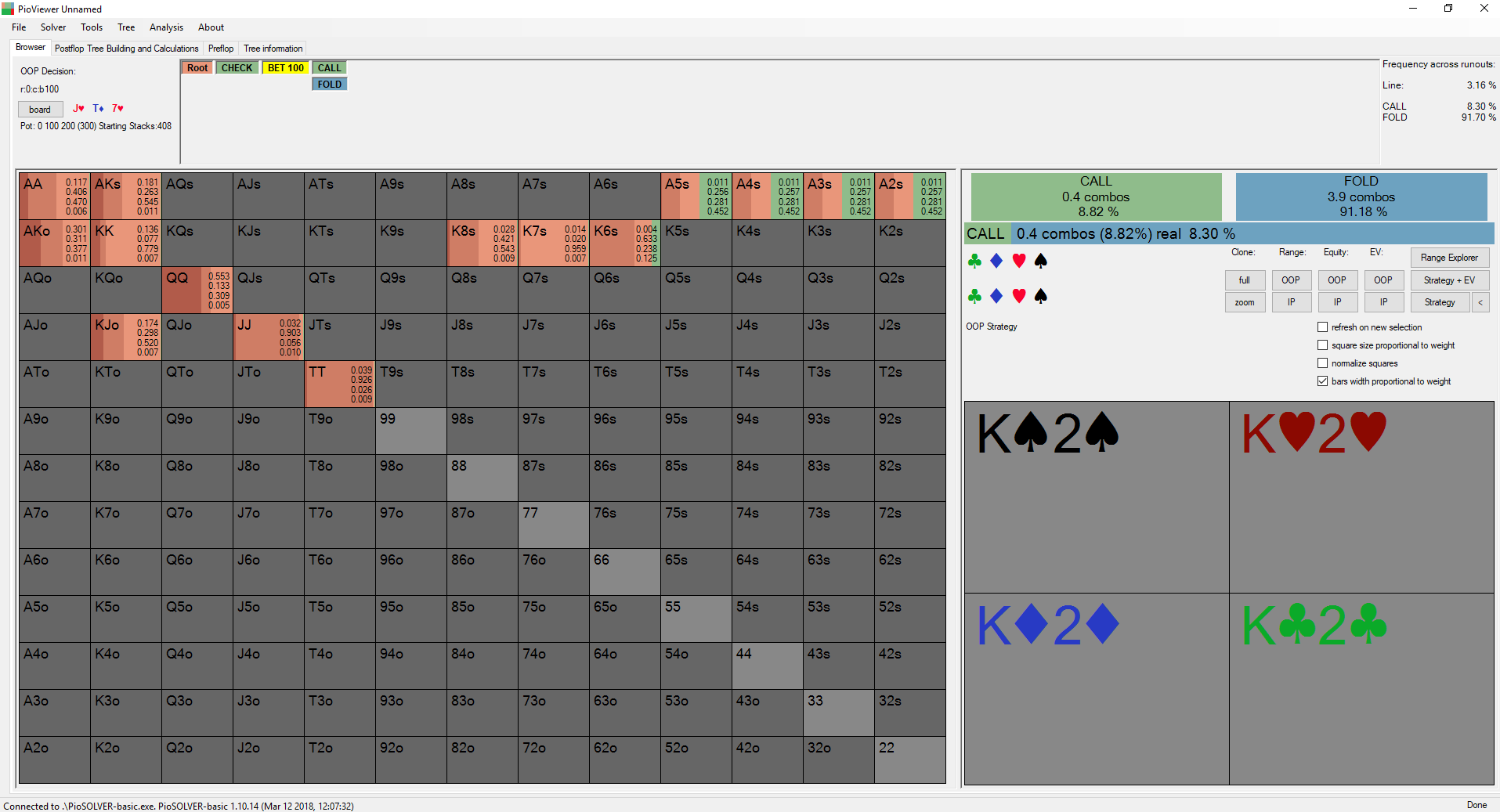Open the About menu
This screenshot has height=812, width=1500.
211,27
